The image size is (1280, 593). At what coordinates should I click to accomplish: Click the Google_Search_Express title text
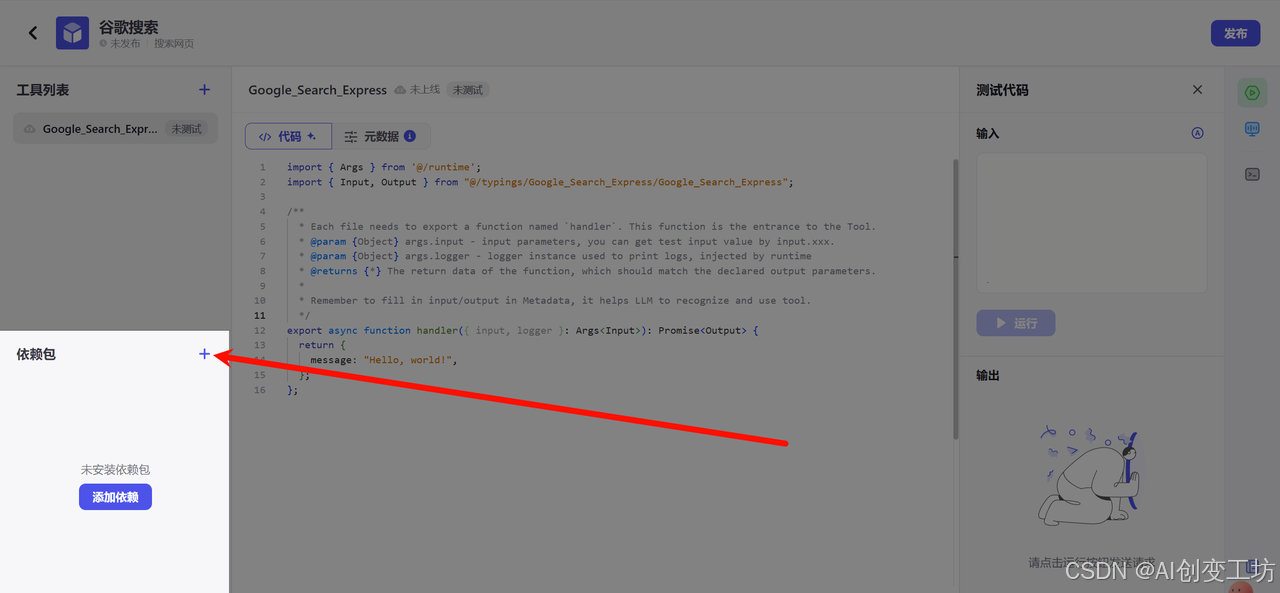[317, 90]
